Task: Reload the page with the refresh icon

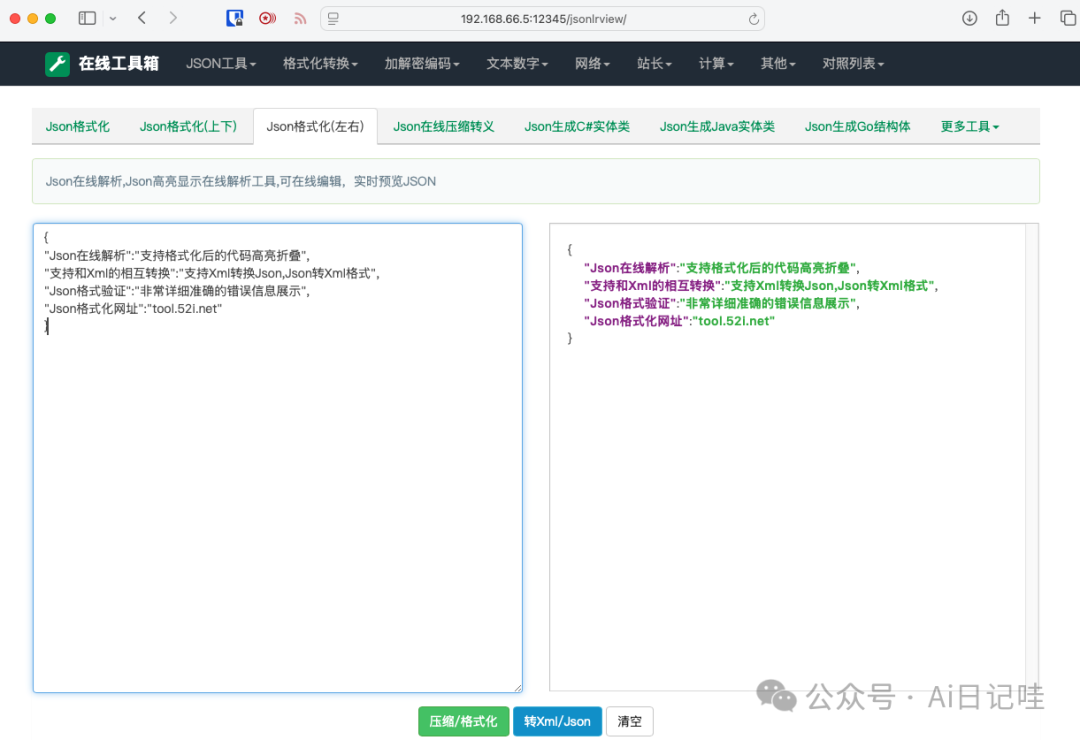Action: pos(754,19)
